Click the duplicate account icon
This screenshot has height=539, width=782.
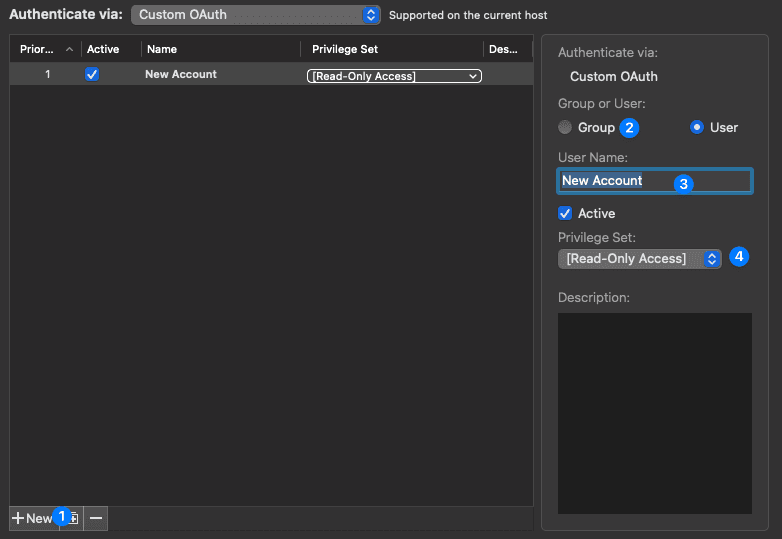(x=73, y=518)
